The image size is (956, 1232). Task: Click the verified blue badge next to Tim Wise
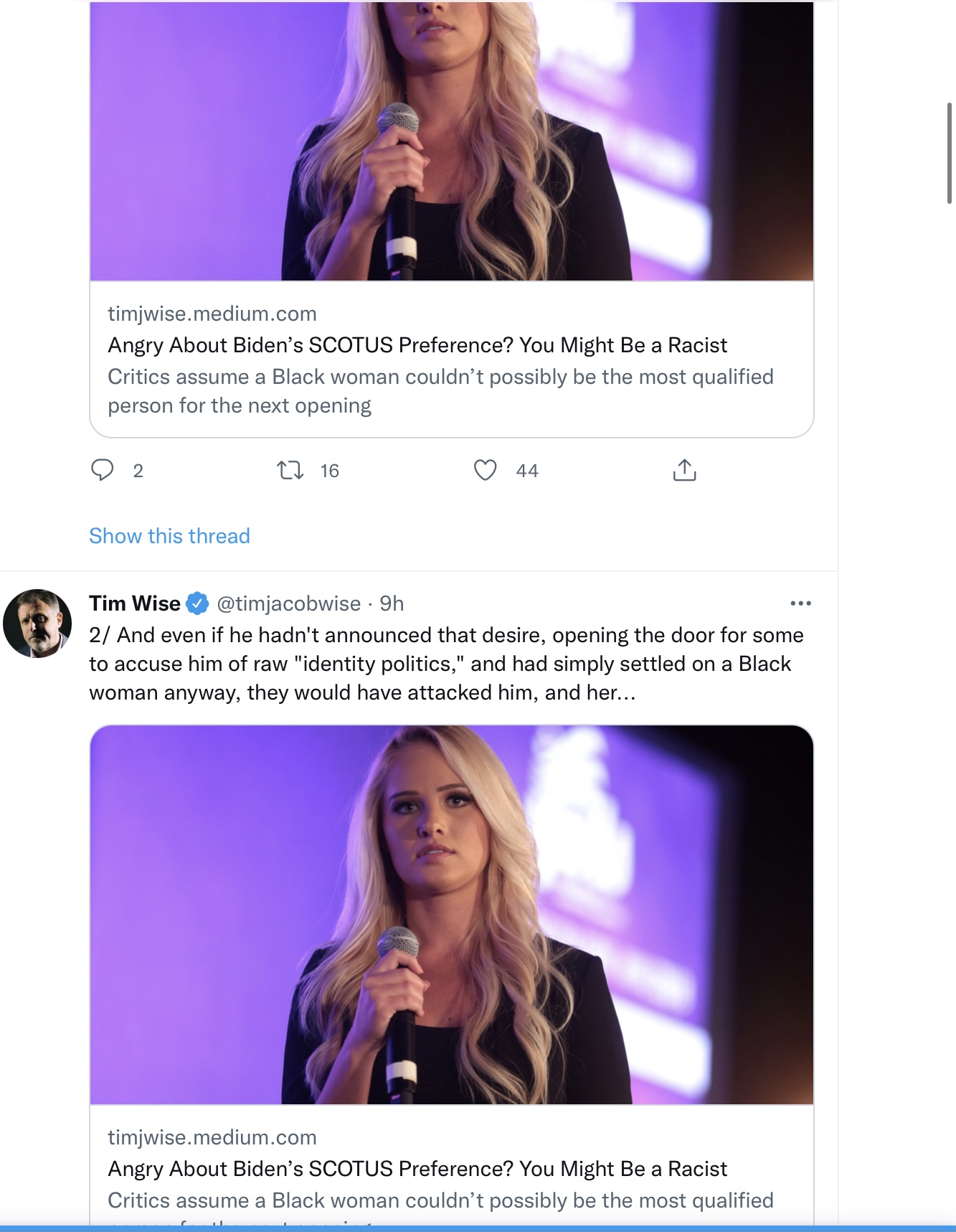(197, 603)
